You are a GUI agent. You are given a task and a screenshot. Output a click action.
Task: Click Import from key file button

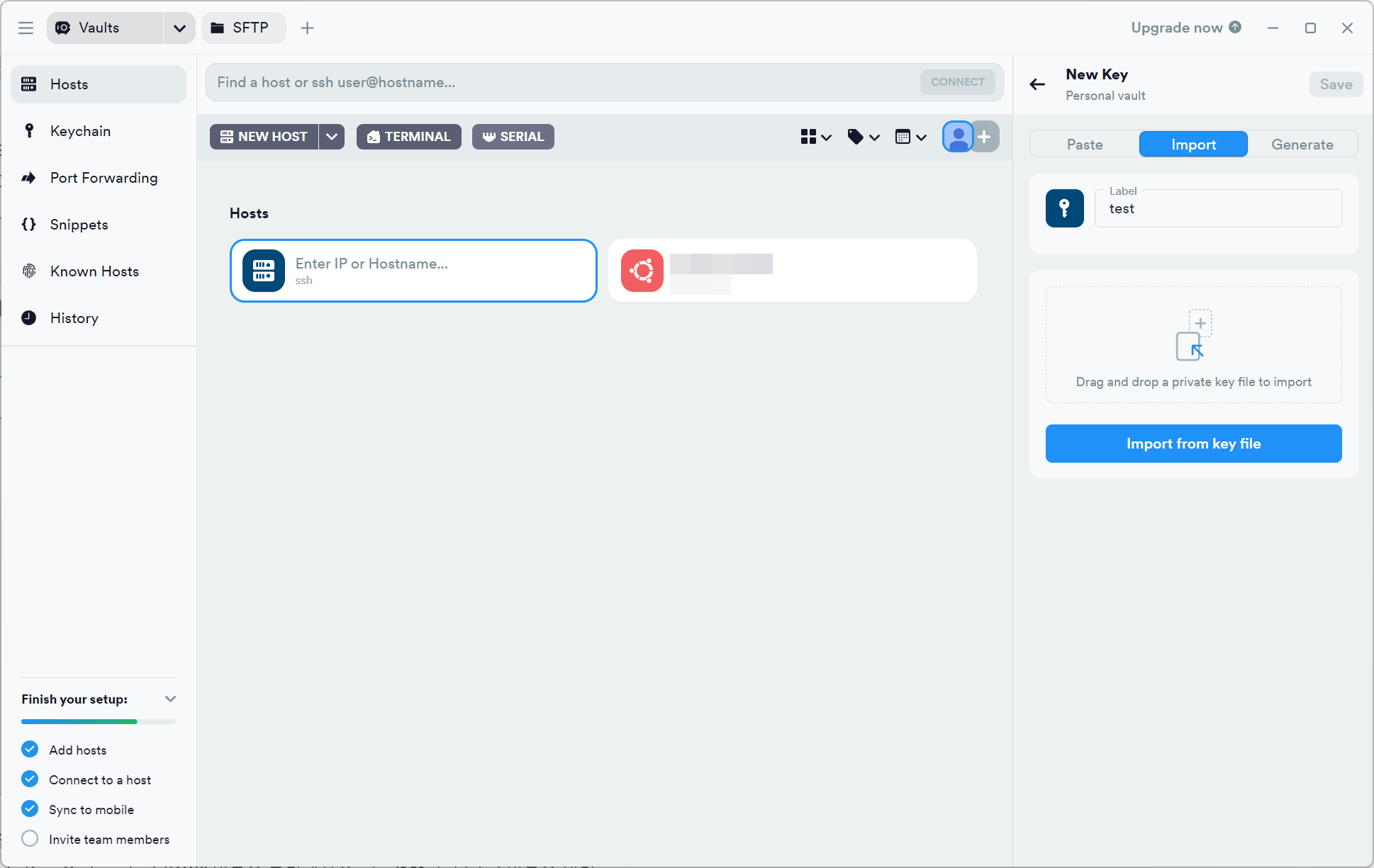[x=1193, y=444]
